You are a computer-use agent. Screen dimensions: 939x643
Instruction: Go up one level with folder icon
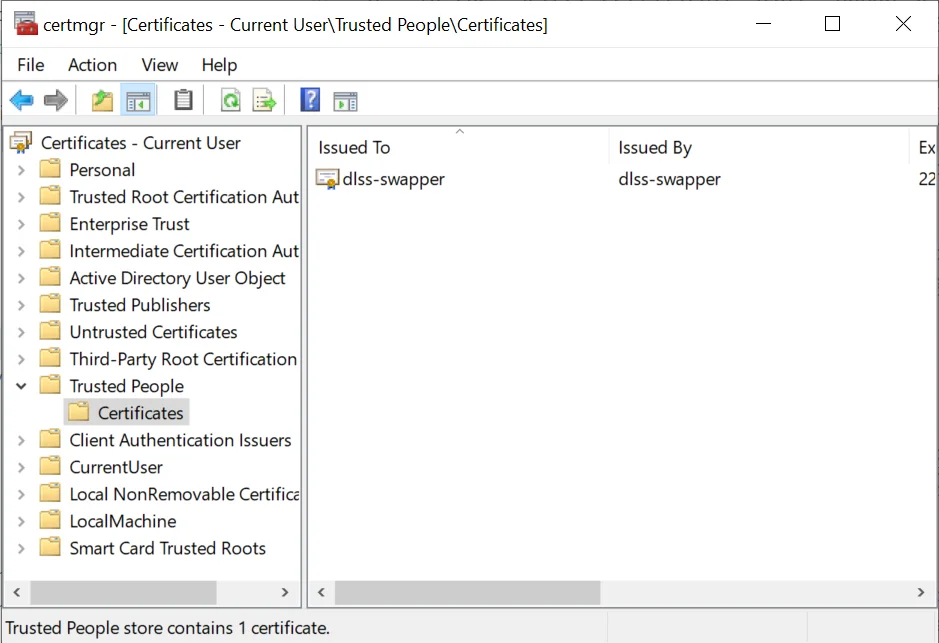[x=102, y=100]
